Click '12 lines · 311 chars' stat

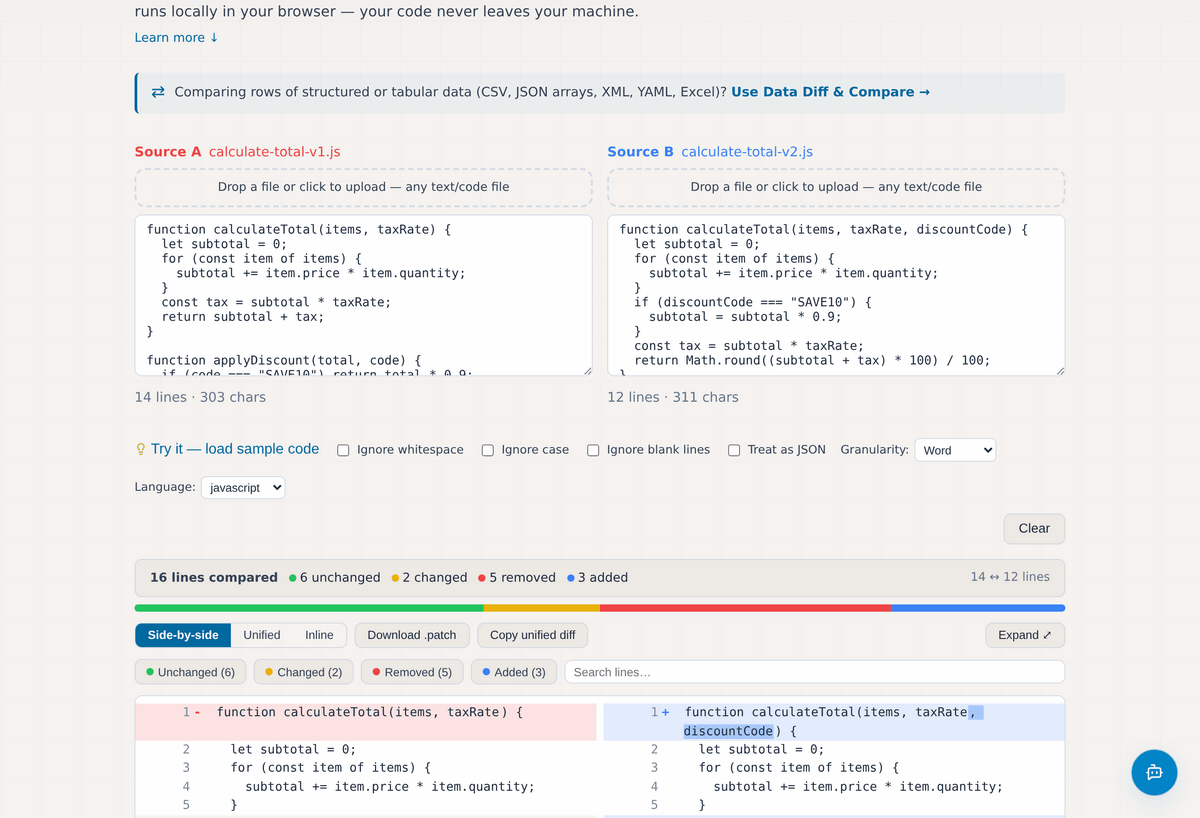coord(673,397)
